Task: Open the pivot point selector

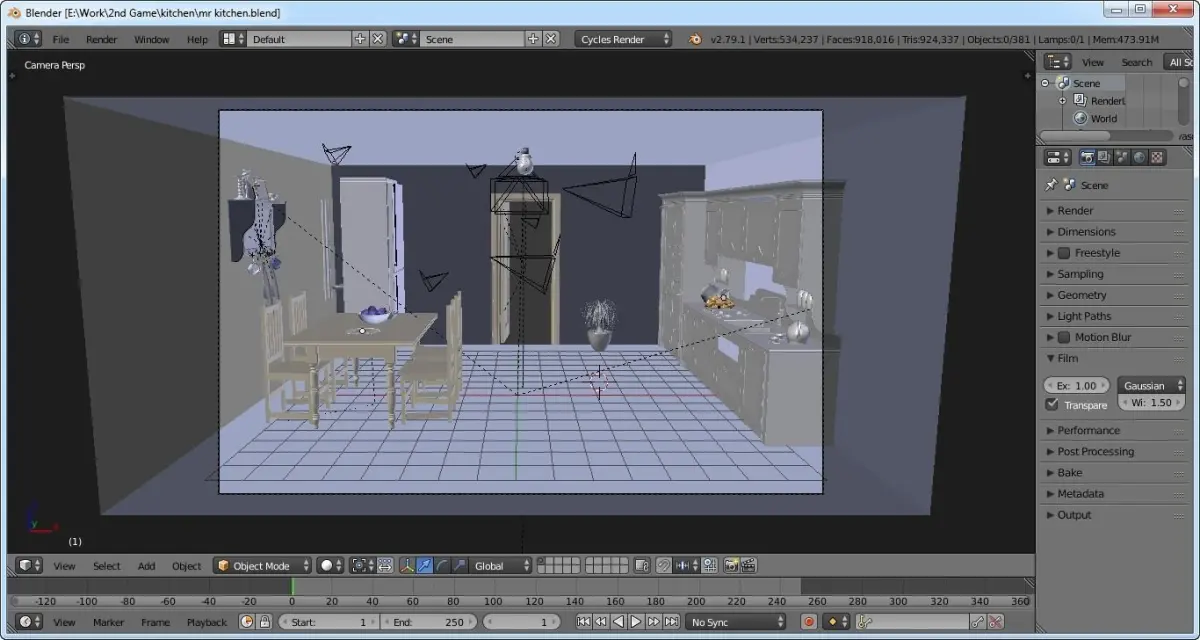Action: 362,566
